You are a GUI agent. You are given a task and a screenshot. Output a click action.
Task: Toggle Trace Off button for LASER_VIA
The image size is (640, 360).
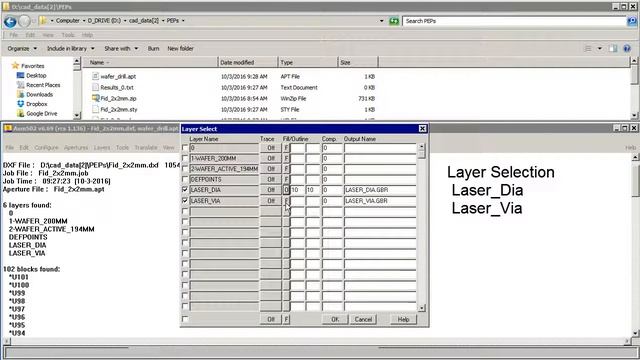tap(271, 201)
